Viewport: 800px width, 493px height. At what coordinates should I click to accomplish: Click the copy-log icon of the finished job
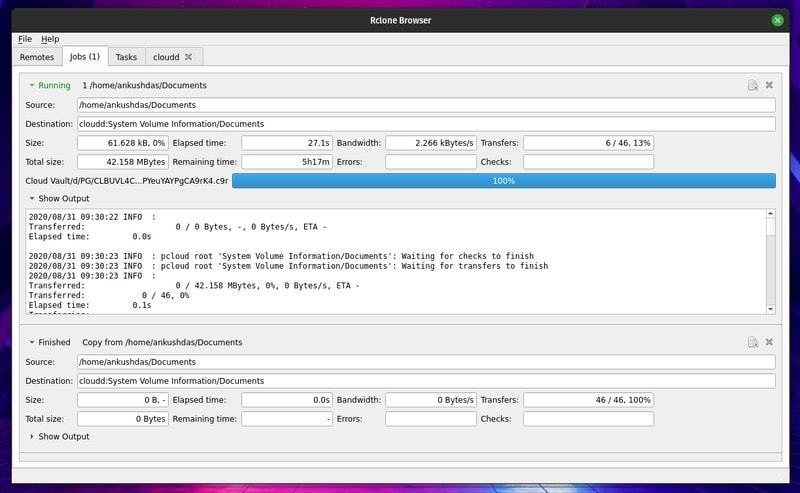(x=752, y=342)
